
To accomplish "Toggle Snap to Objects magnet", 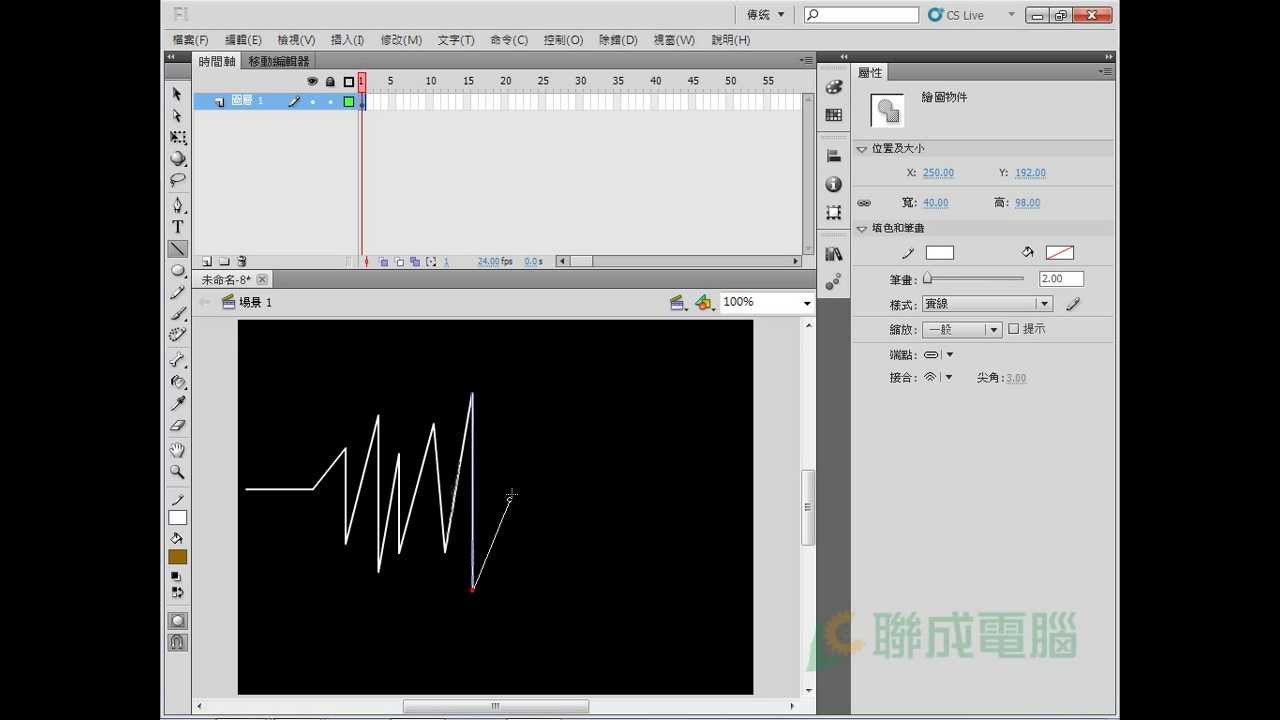I will click(177, 642).
